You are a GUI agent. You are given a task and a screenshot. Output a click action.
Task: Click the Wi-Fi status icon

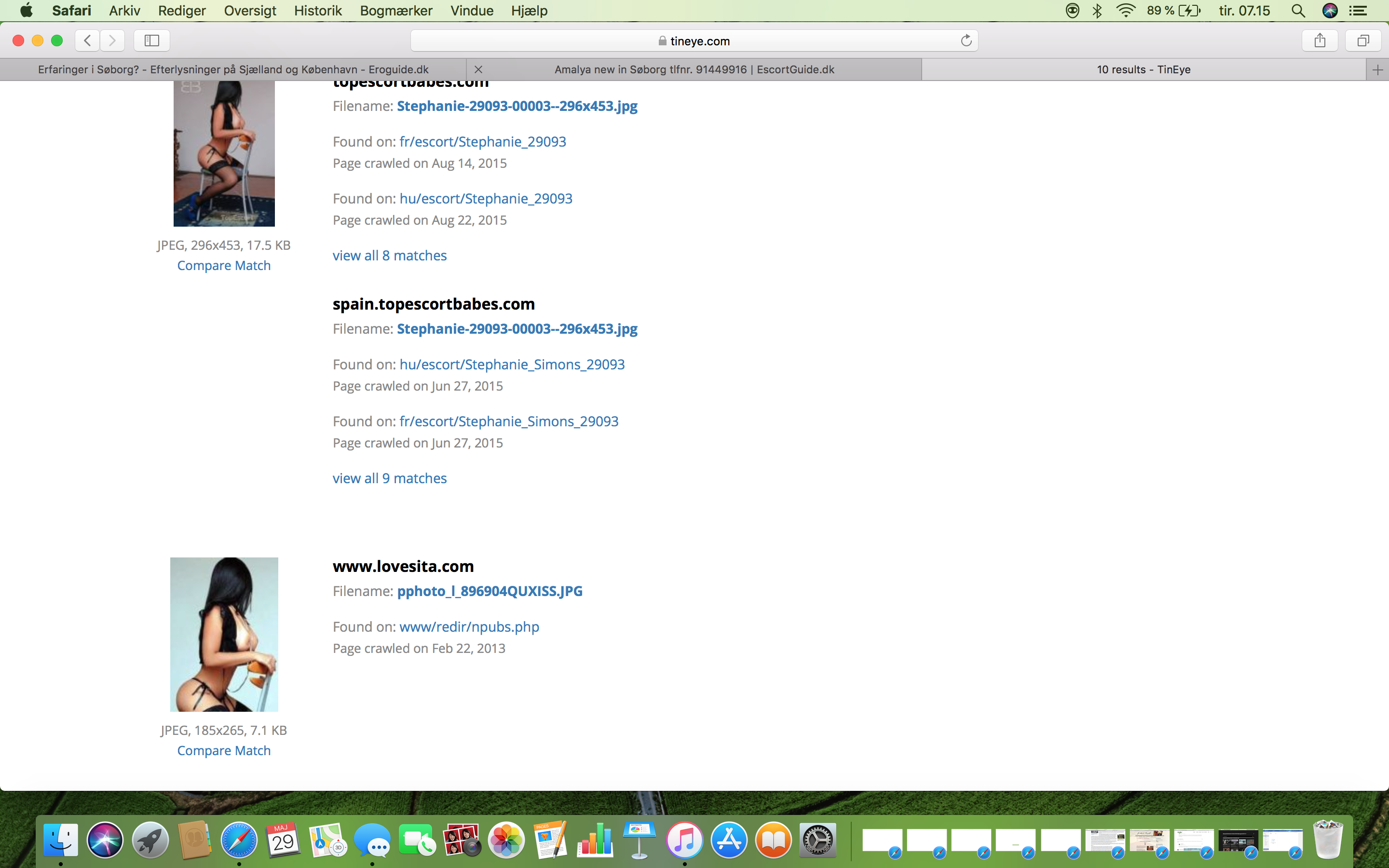point(1126,10)
